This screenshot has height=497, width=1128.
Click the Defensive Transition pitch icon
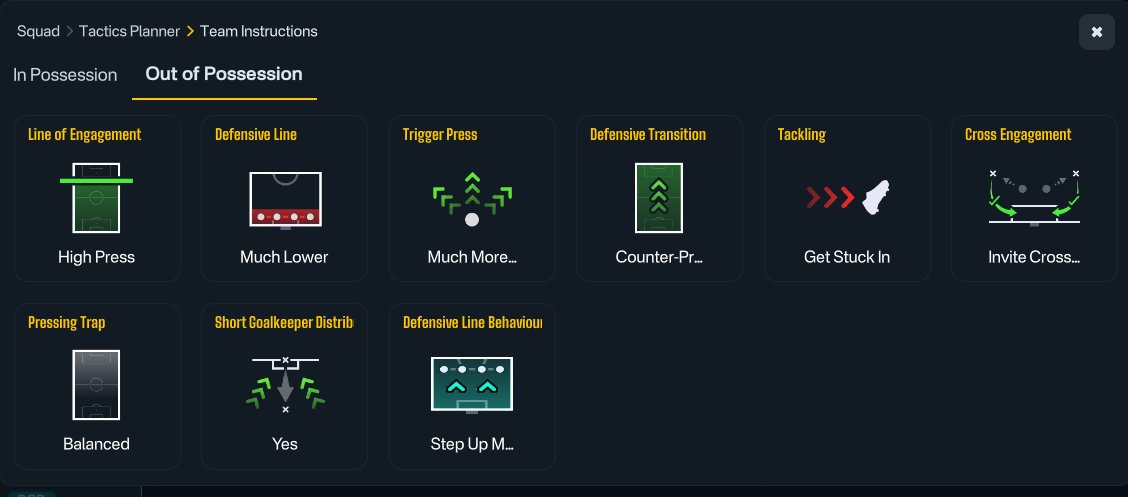coord(659,198)
